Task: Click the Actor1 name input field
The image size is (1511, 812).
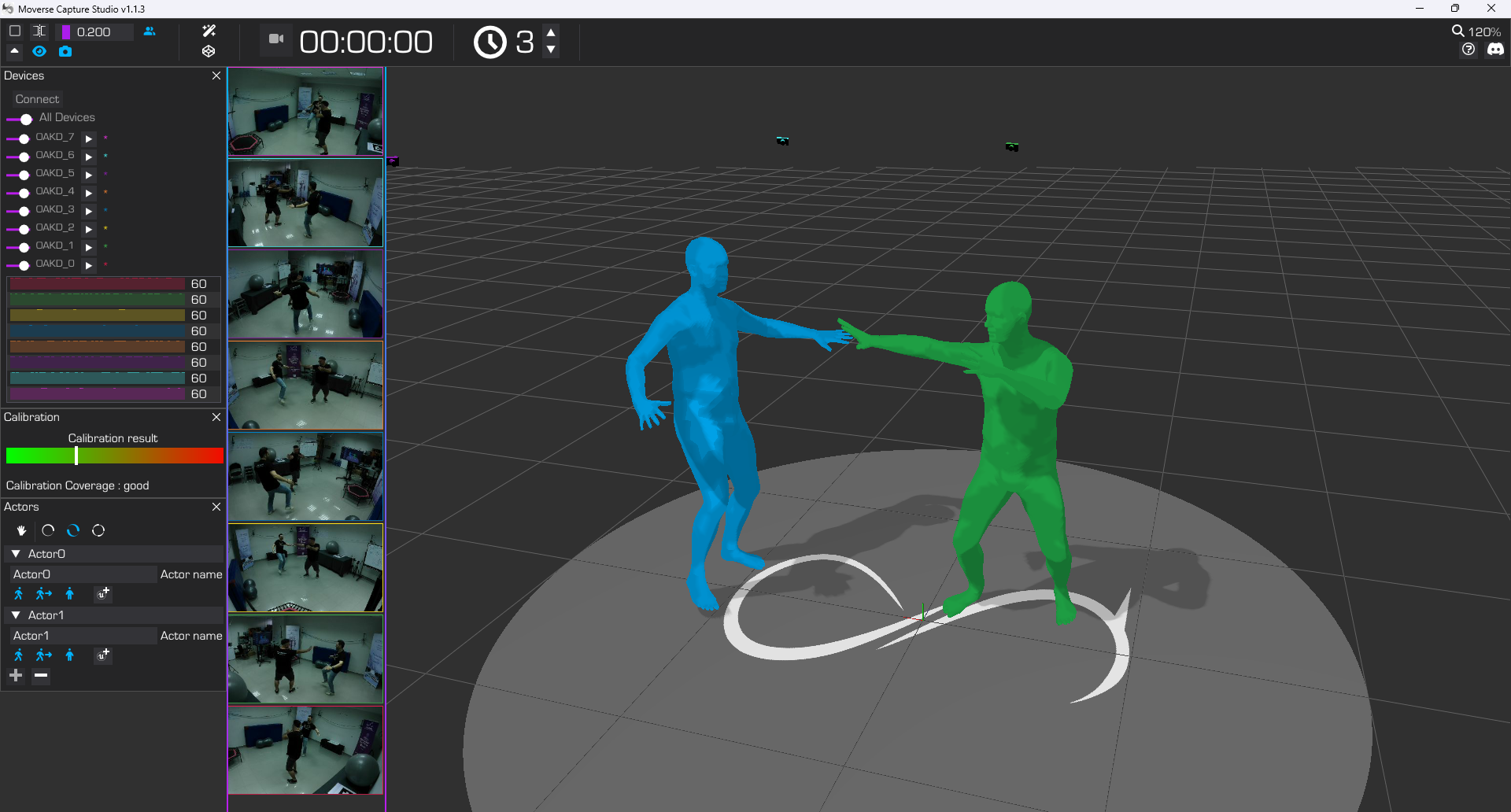Action: coord(83,636)
